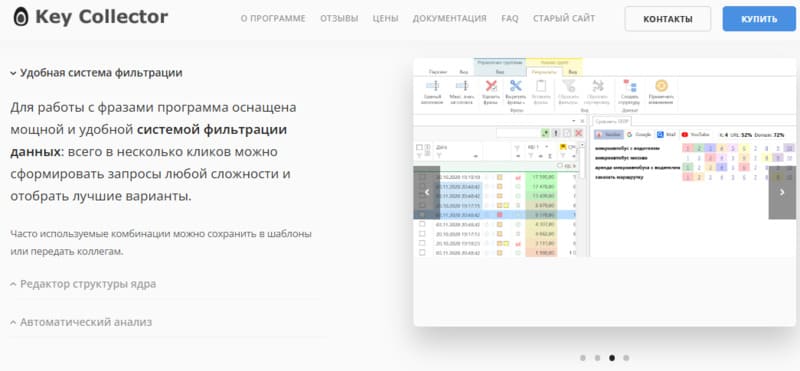This screenshot has height=371, width=800.
Task: Select the Google search engine tab
Action: [x=639, y=135]
